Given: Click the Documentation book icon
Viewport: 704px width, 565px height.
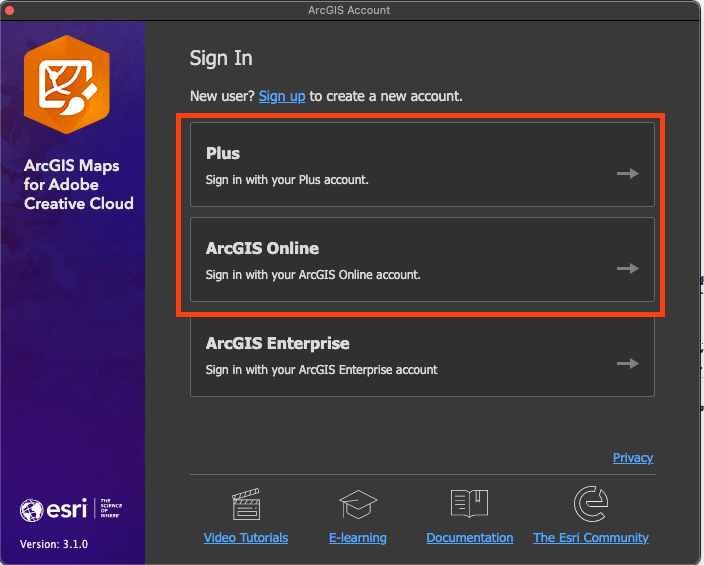Looking at the screenshot, I should point(469,504).
